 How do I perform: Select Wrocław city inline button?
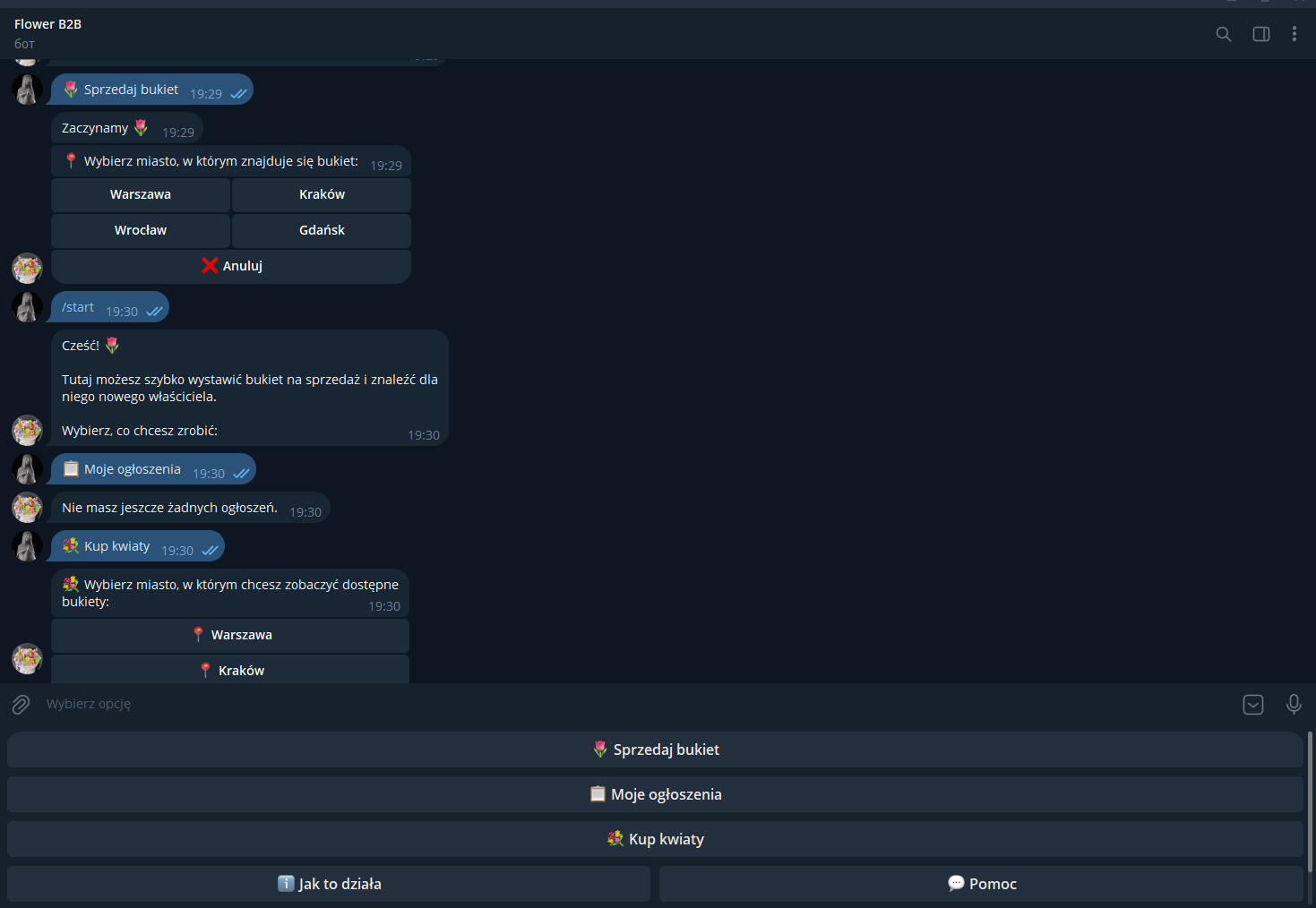pos(141,230)
